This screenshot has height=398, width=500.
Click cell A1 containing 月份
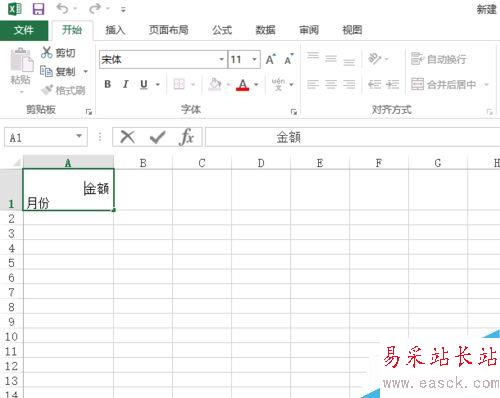point(68,189)
